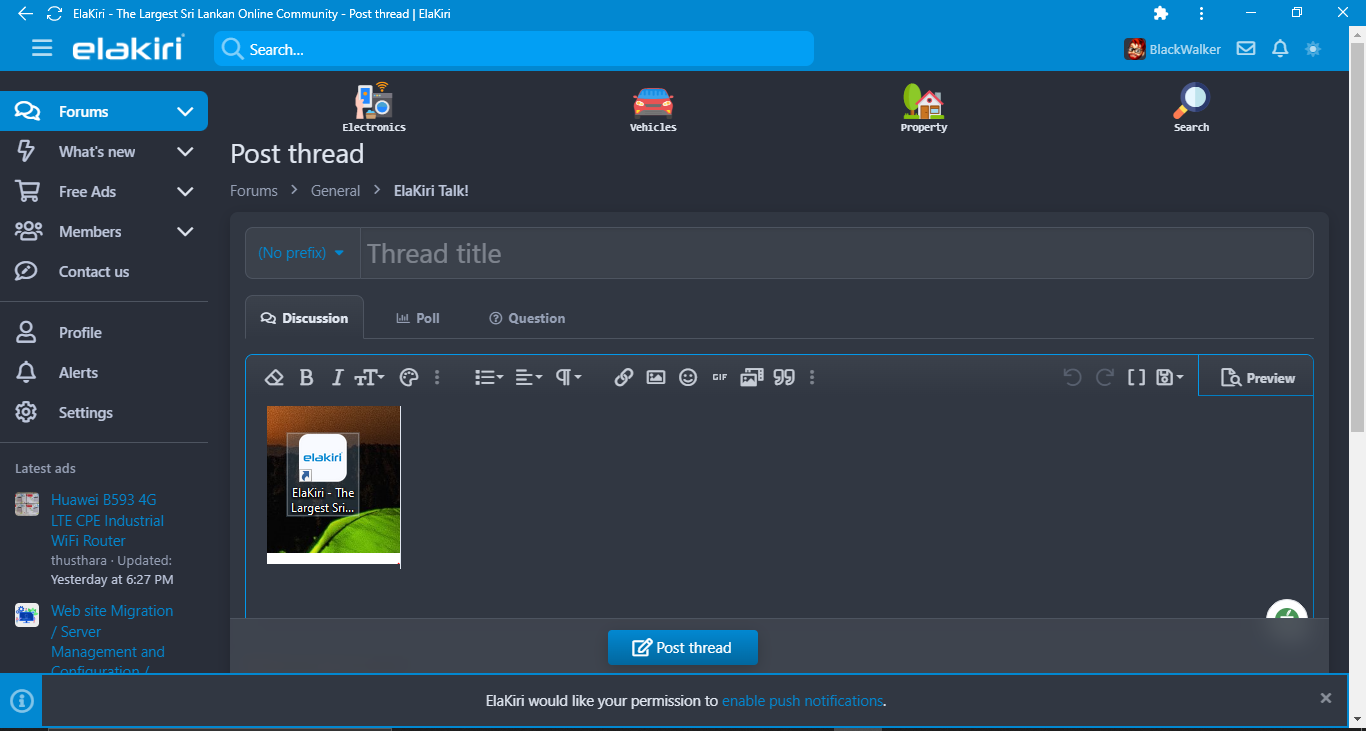
Task: Open the browser extensions puzzle icon
Action: [1160, 13]
